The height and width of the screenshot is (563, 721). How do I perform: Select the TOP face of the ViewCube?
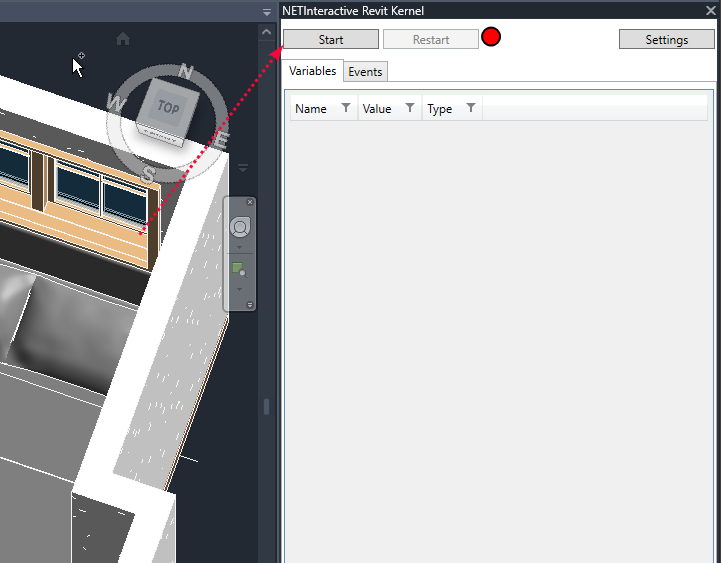pos(168,107)
